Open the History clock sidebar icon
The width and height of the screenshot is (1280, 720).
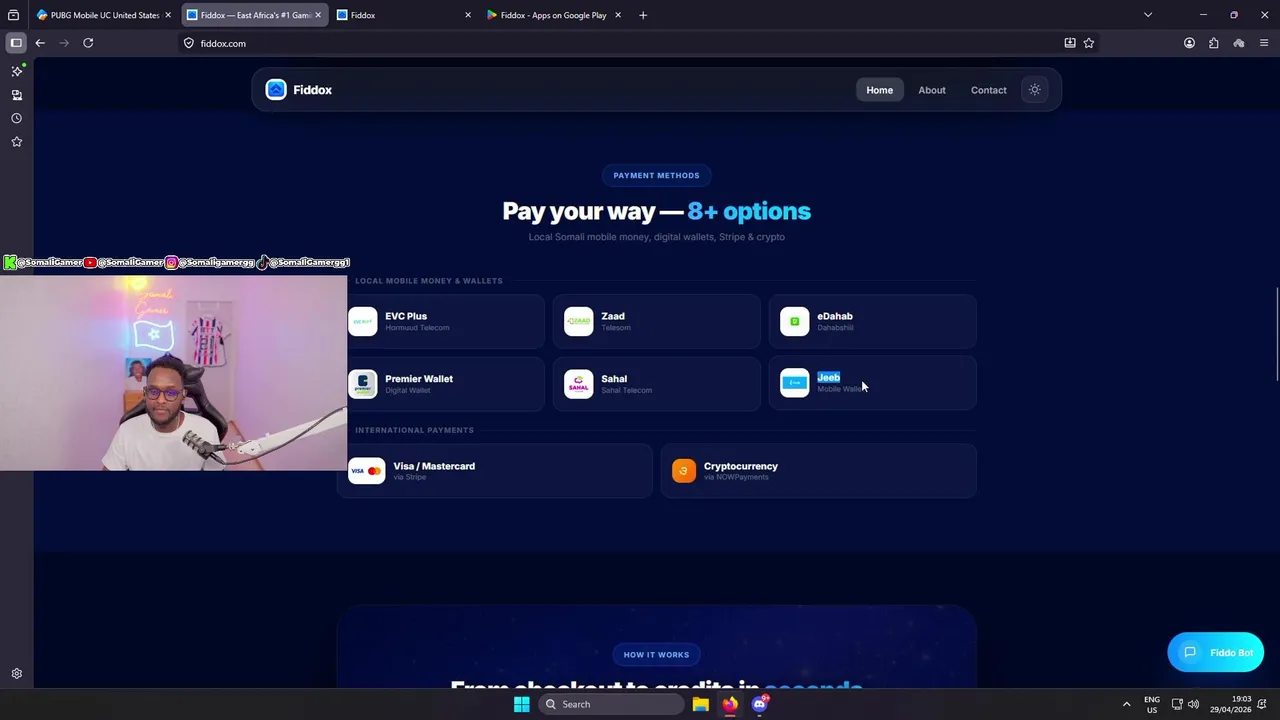click(17, 118)
